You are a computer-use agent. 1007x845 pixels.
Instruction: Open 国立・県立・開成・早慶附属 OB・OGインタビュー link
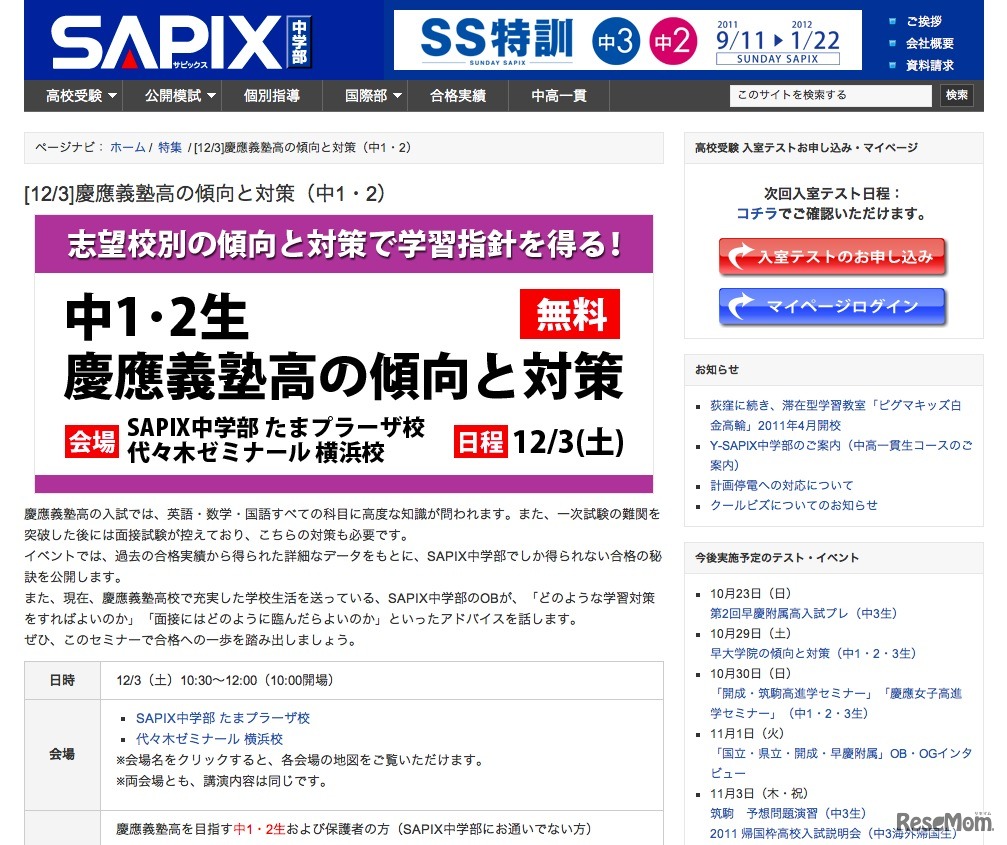(x=841, y=763)
